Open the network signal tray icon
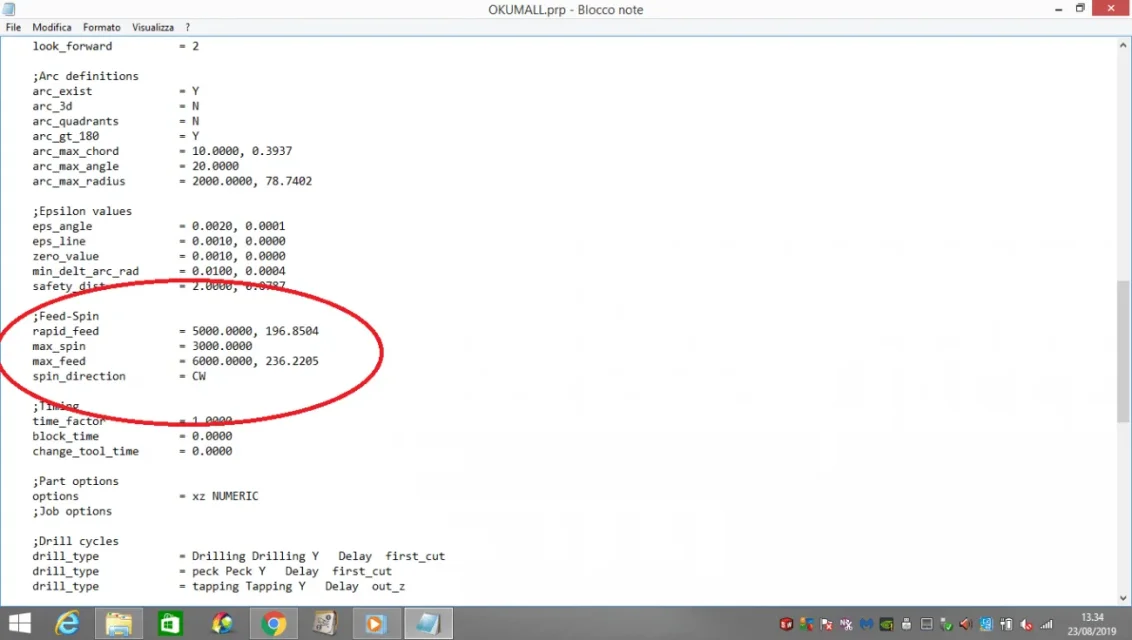1132x640 pixels. point(1047,625)
